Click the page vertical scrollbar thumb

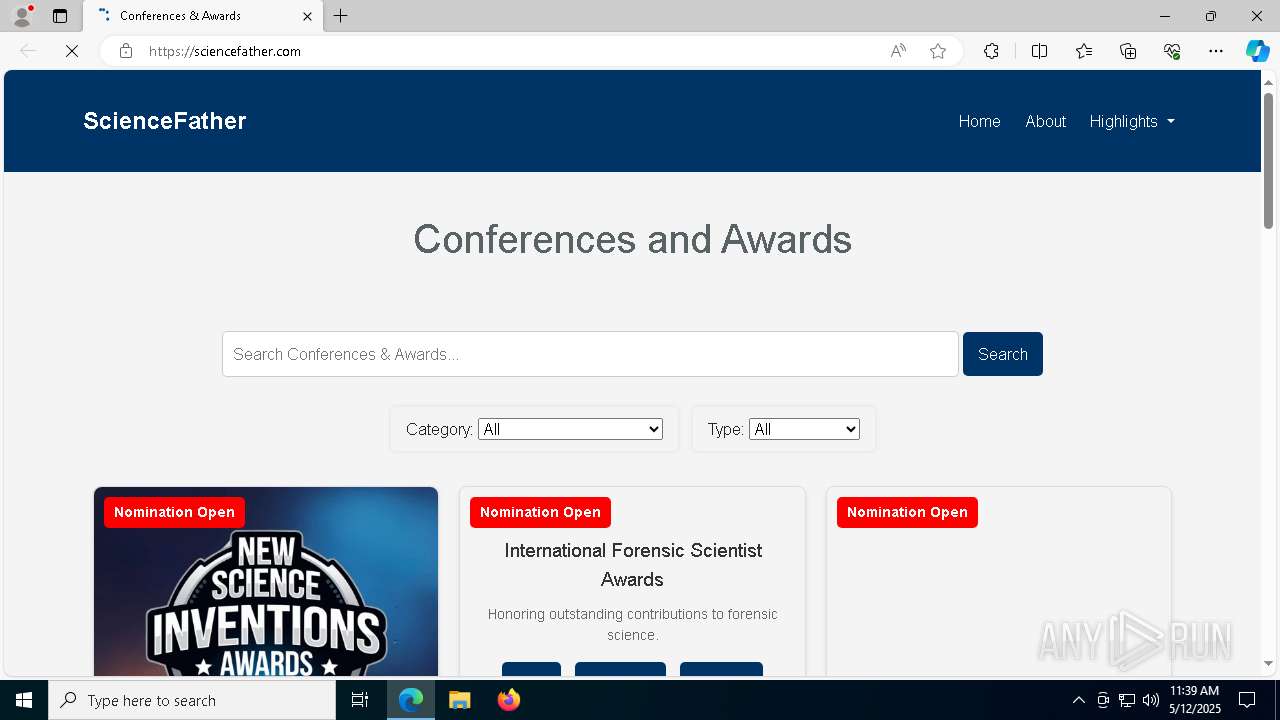tap(1268, 160)
